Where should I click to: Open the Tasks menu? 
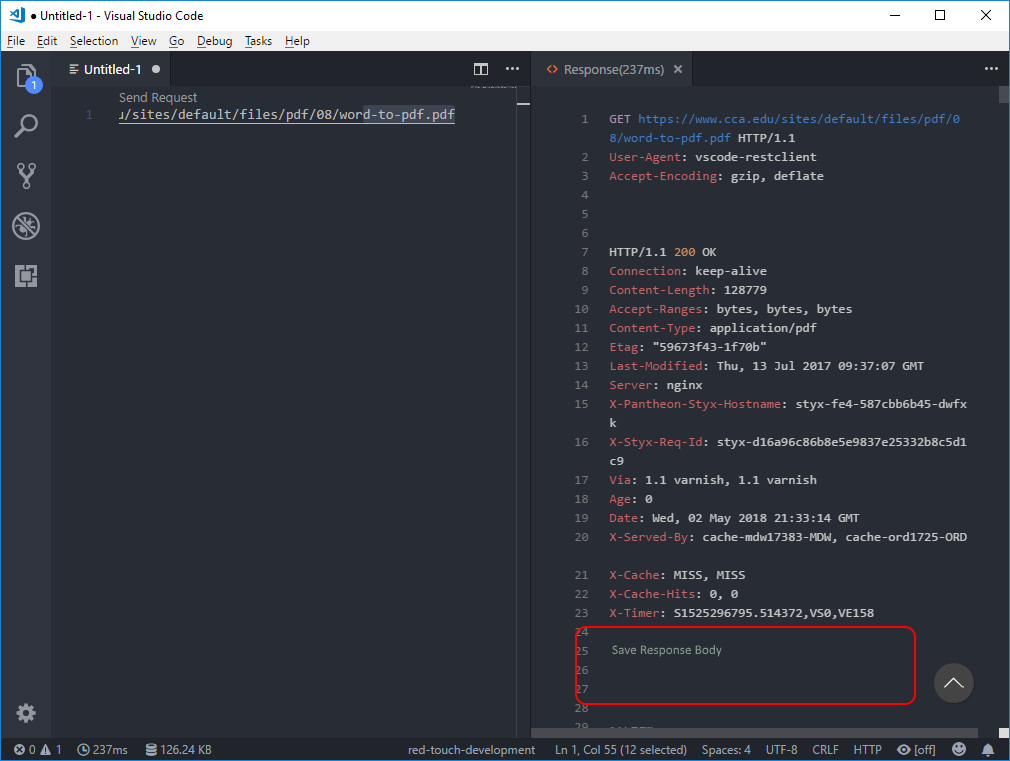(x=258, y=41)
